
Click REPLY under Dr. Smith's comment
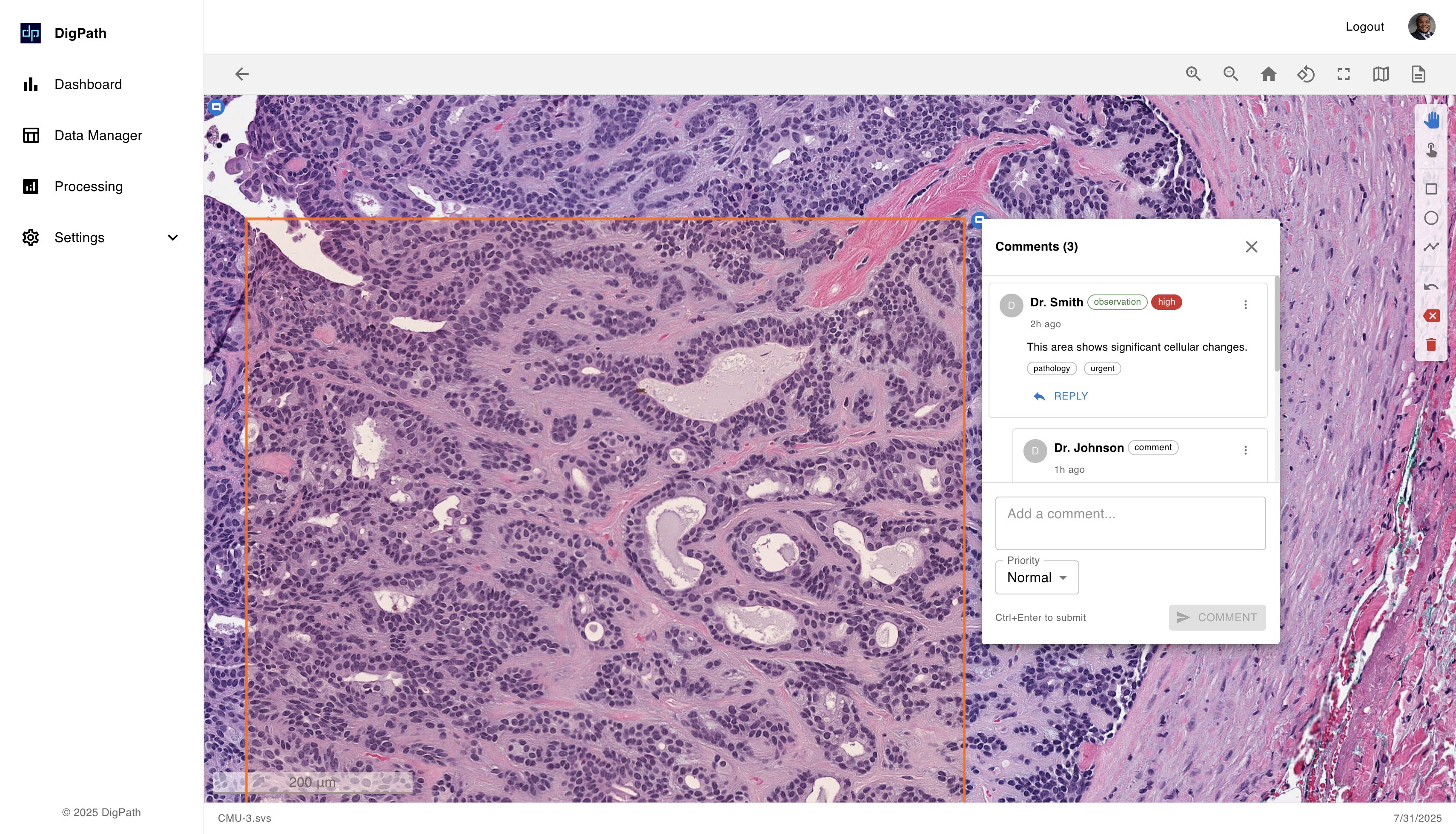click(x=1060, y=397)
